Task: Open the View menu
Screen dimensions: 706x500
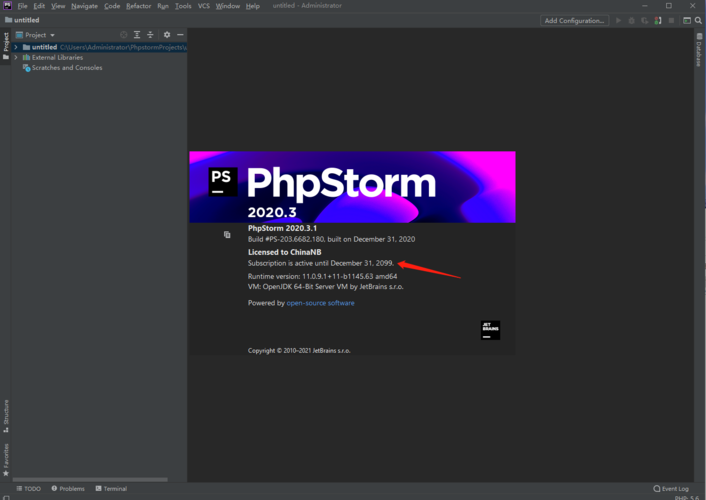Action: click(58, 6)
